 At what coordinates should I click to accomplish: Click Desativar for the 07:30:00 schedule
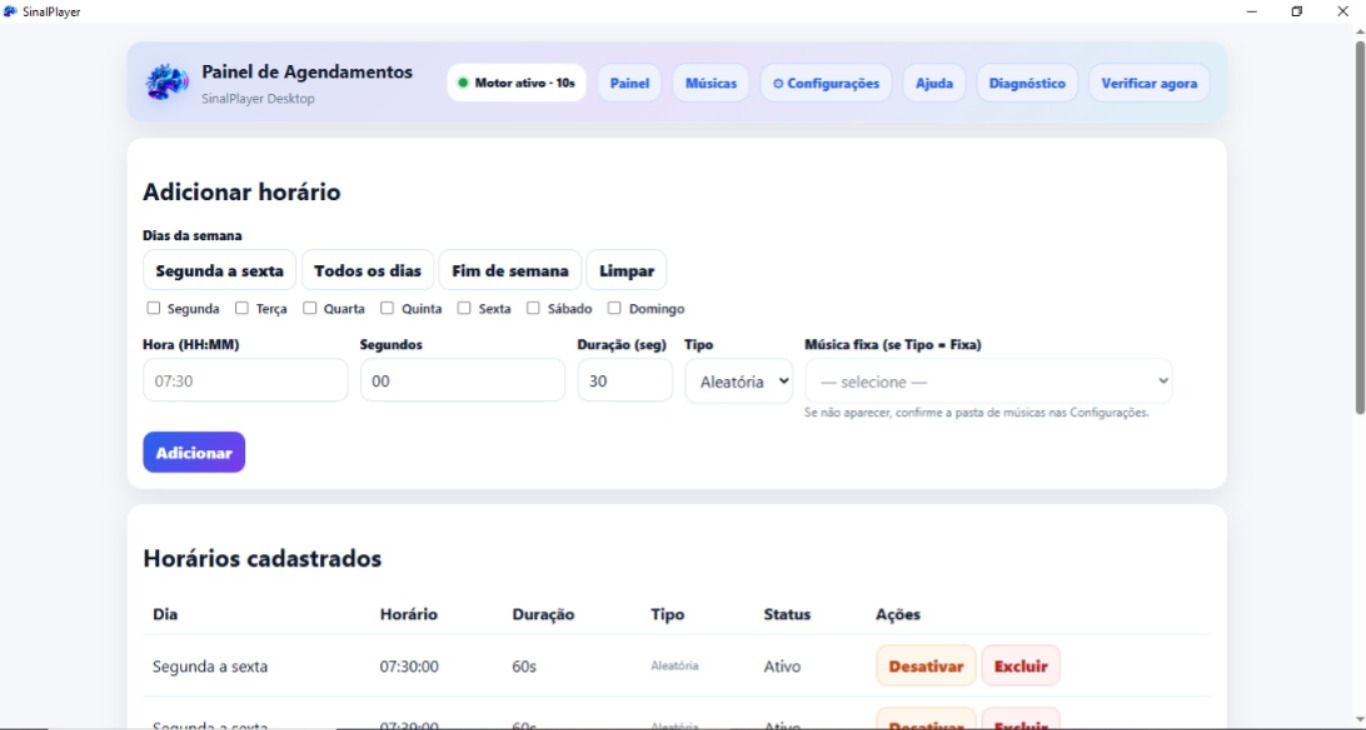(x=926, y=666)
